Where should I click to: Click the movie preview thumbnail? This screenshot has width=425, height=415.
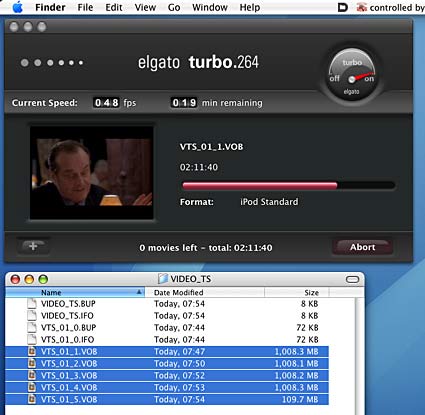tap(92, 173)
